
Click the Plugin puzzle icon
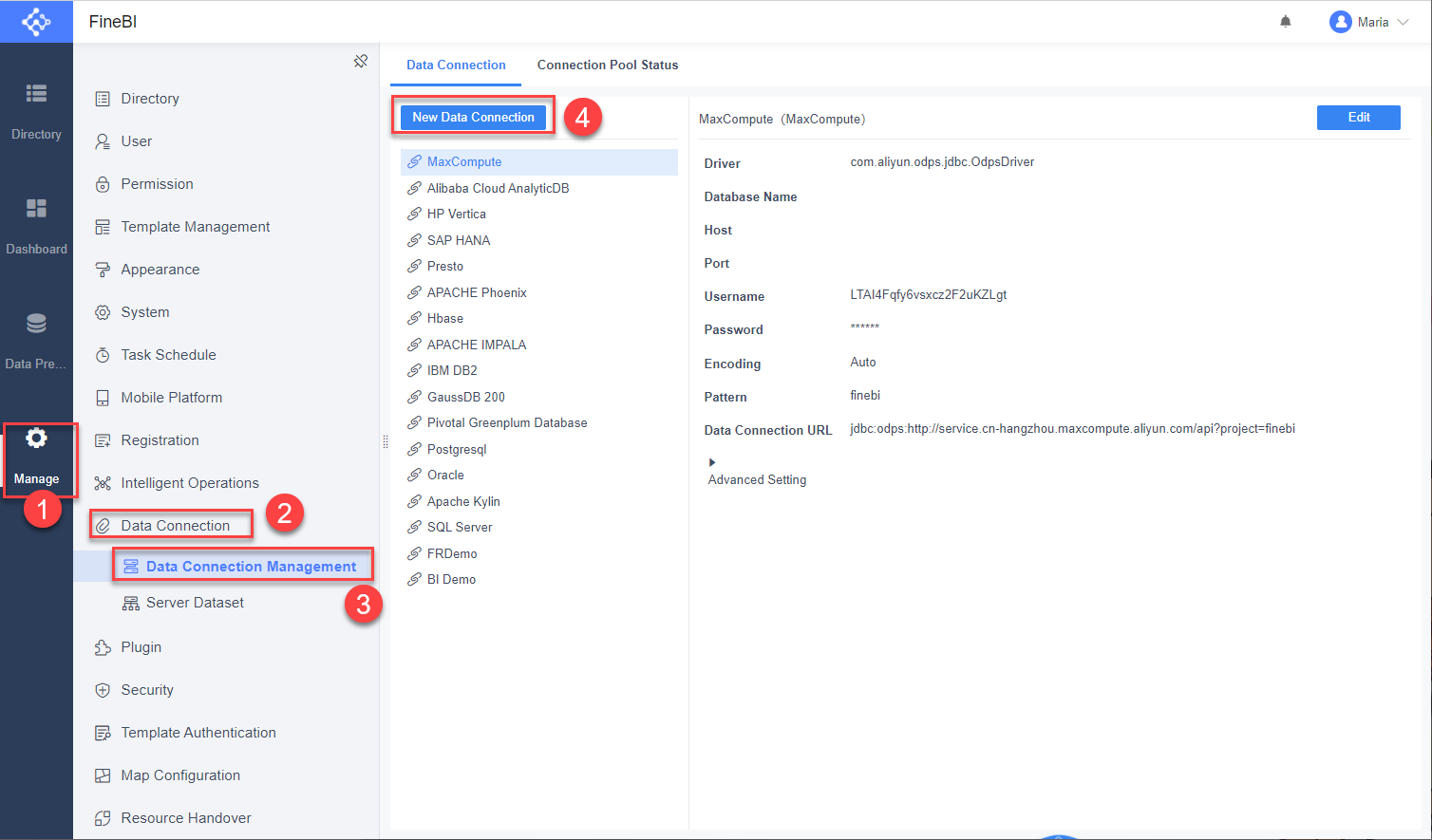(x=103, y=647)
